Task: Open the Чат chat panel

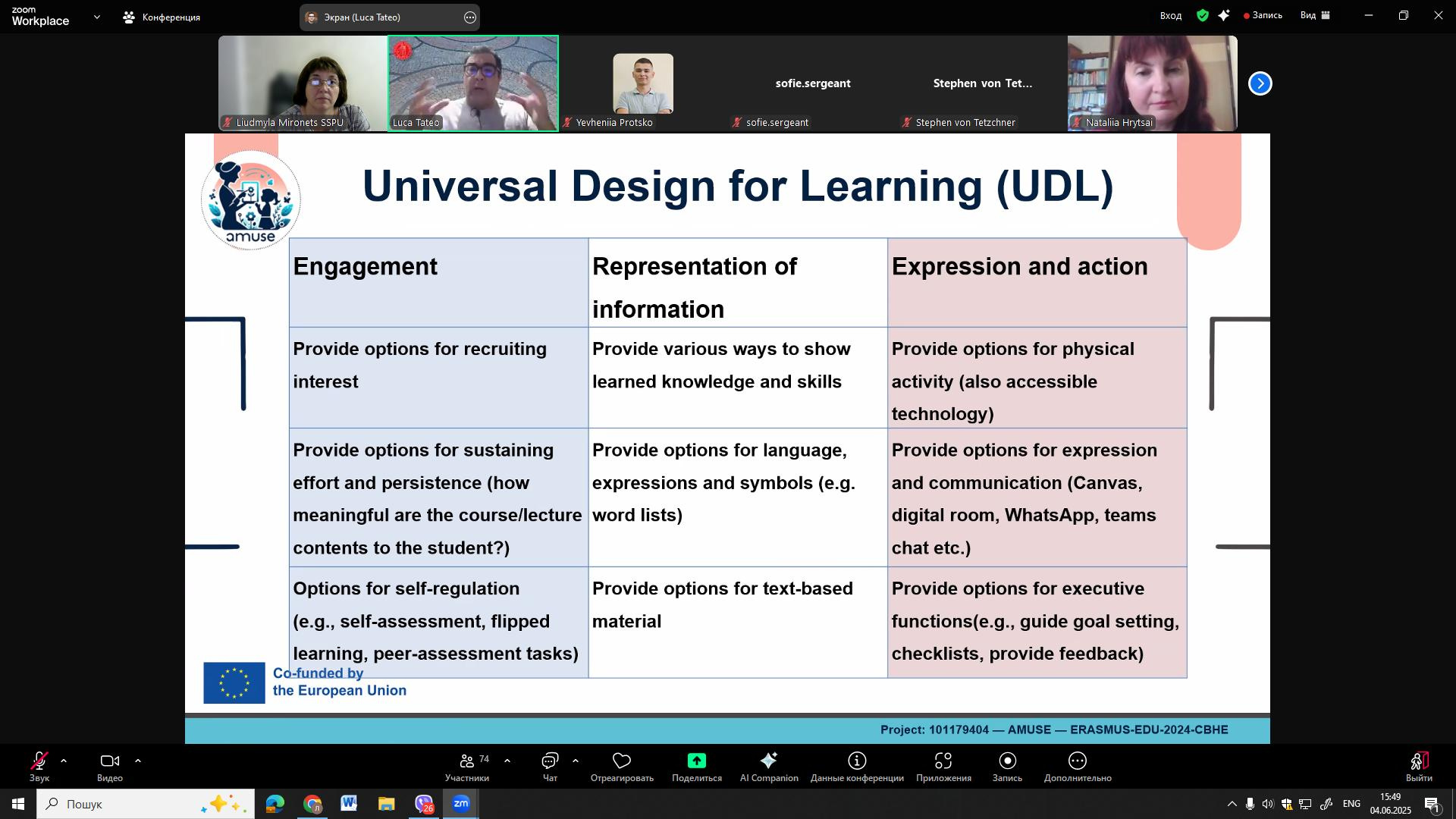Action: coord(550,767)
